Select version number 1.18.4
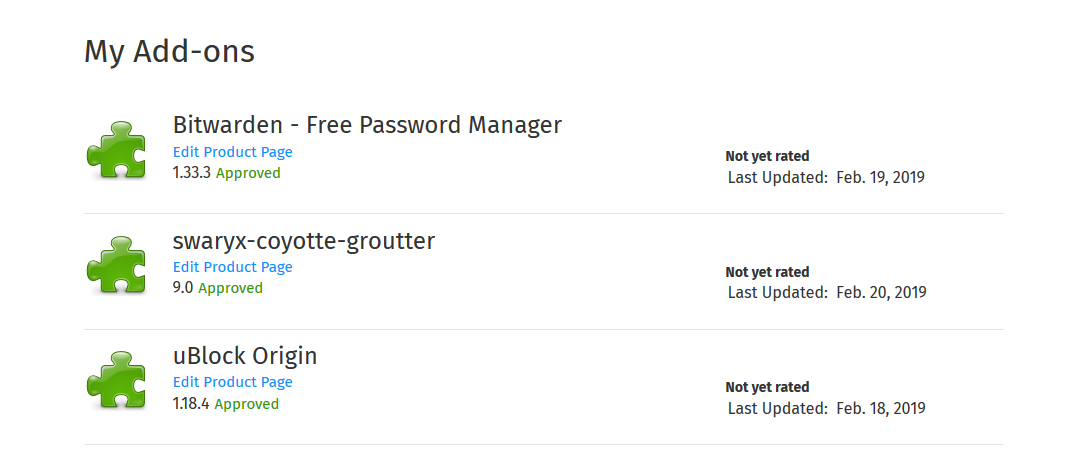The width and height of the screenshot is (1086, 459). tap(191, 404)
